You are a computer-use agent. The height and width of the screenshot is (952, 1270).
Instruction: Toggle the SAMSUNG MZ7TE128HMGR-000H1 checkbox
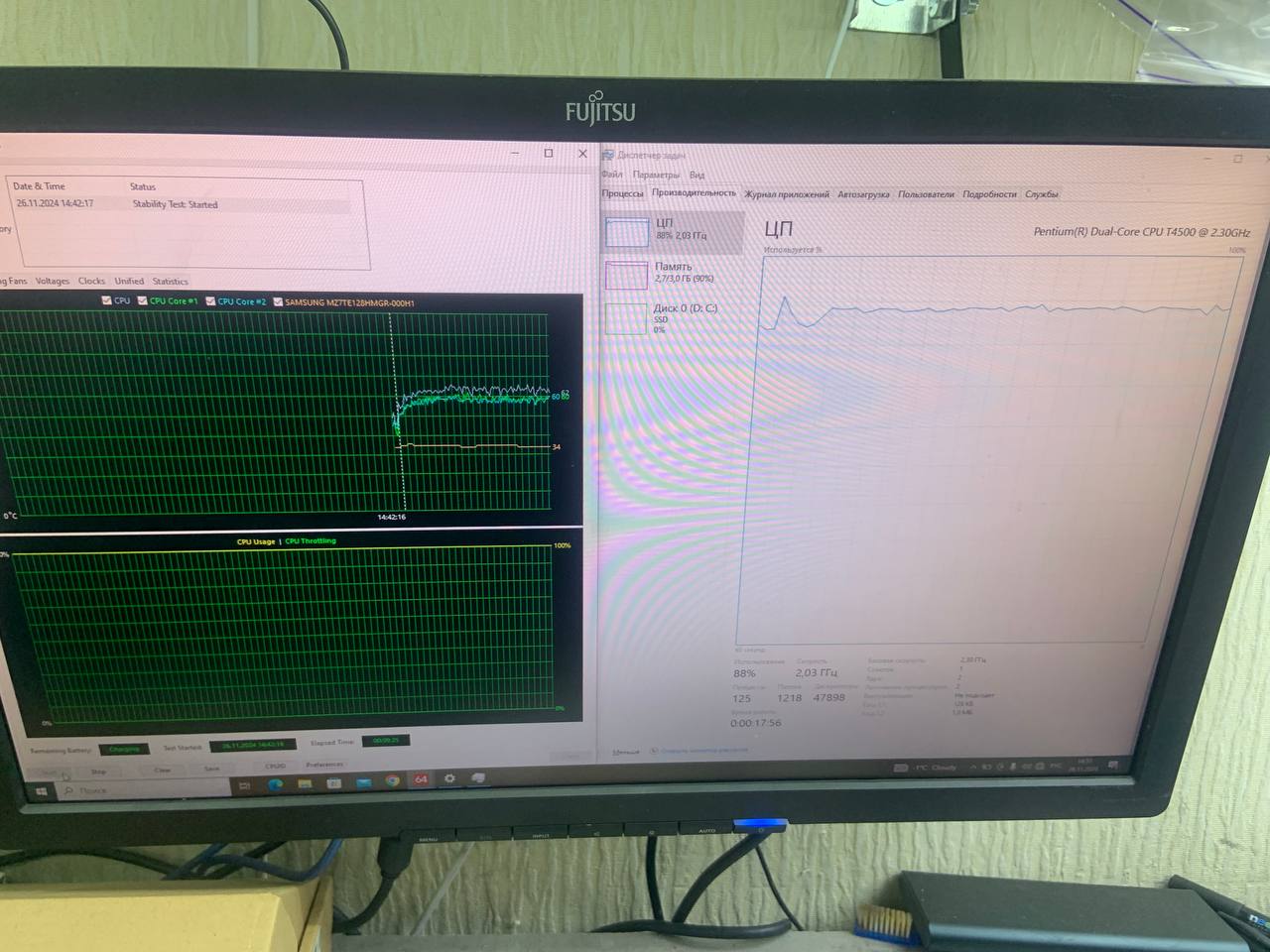click(278, 301)
